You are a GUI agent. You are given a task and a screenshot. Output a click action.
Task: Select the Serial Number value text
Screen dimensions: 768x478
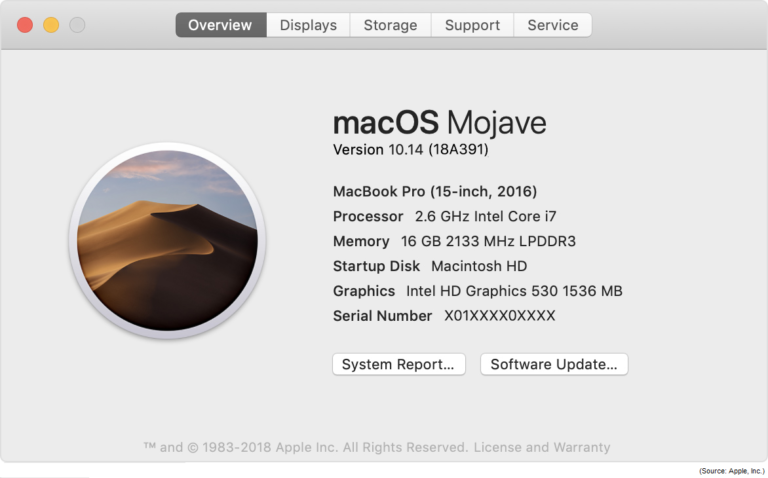tap(499, 316)
